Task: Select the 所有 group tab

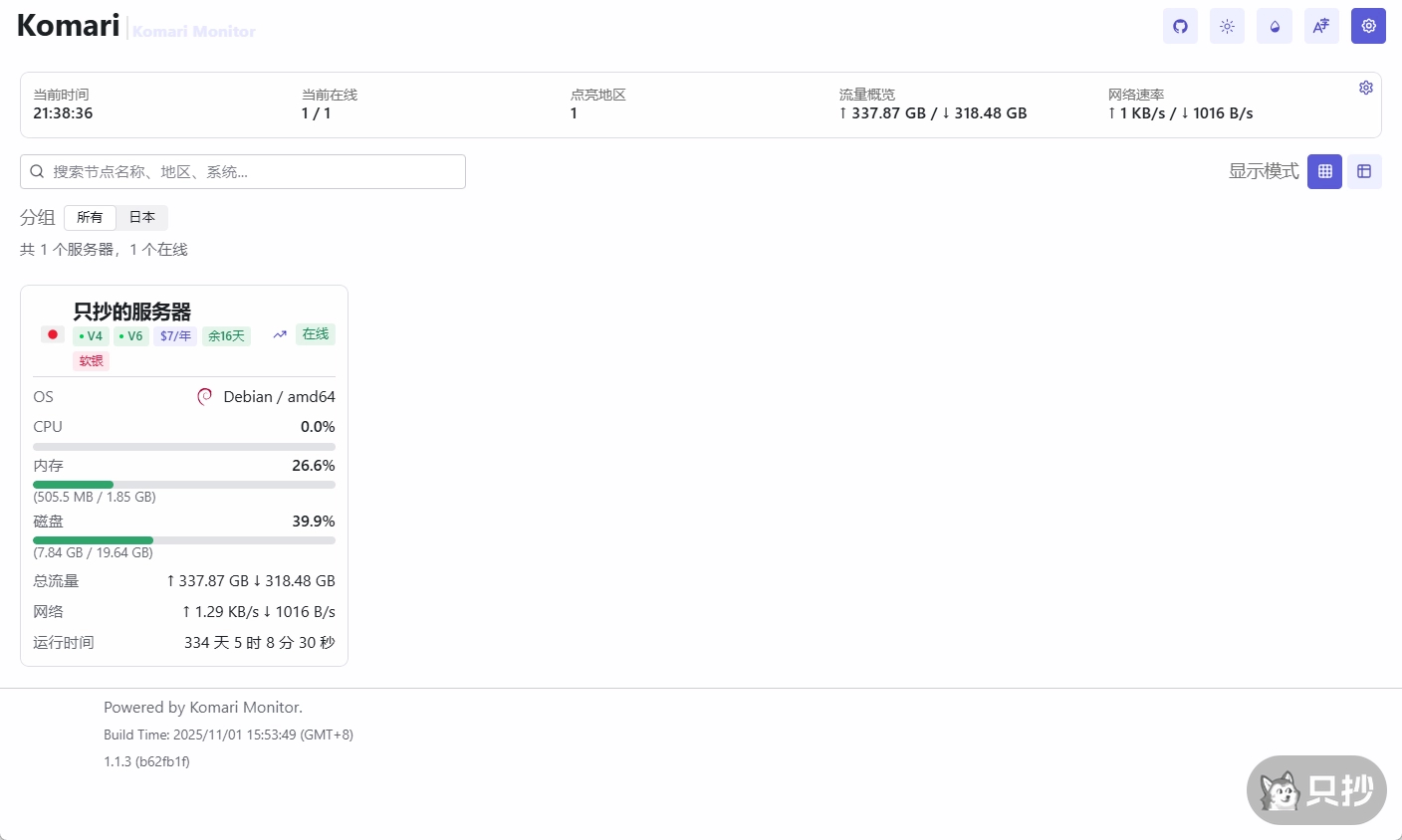Action: (x=90, y=217)
